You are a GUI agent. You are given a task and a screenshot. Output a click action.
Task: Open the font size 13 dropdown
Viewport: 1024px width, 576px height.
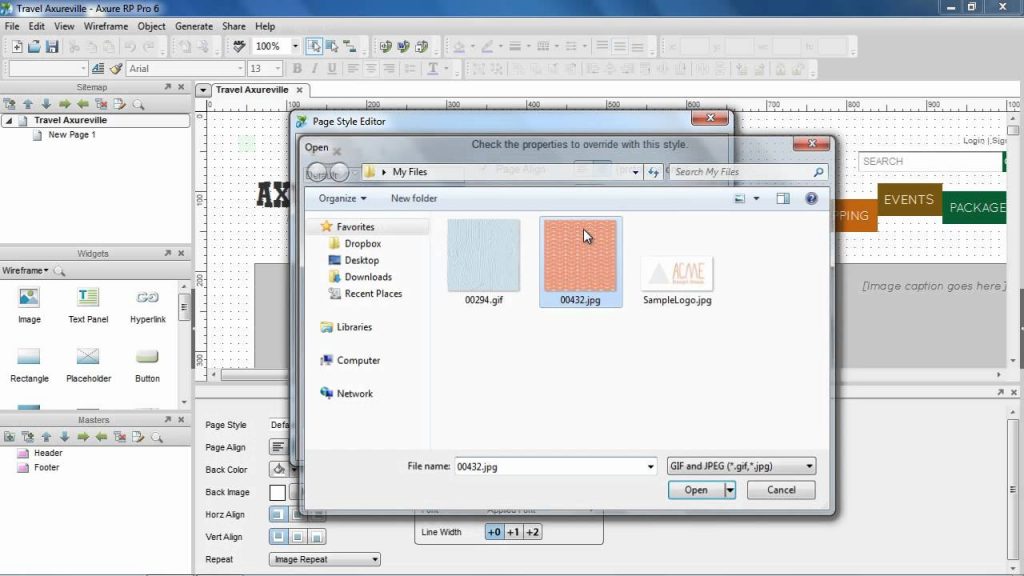point(278,69)
